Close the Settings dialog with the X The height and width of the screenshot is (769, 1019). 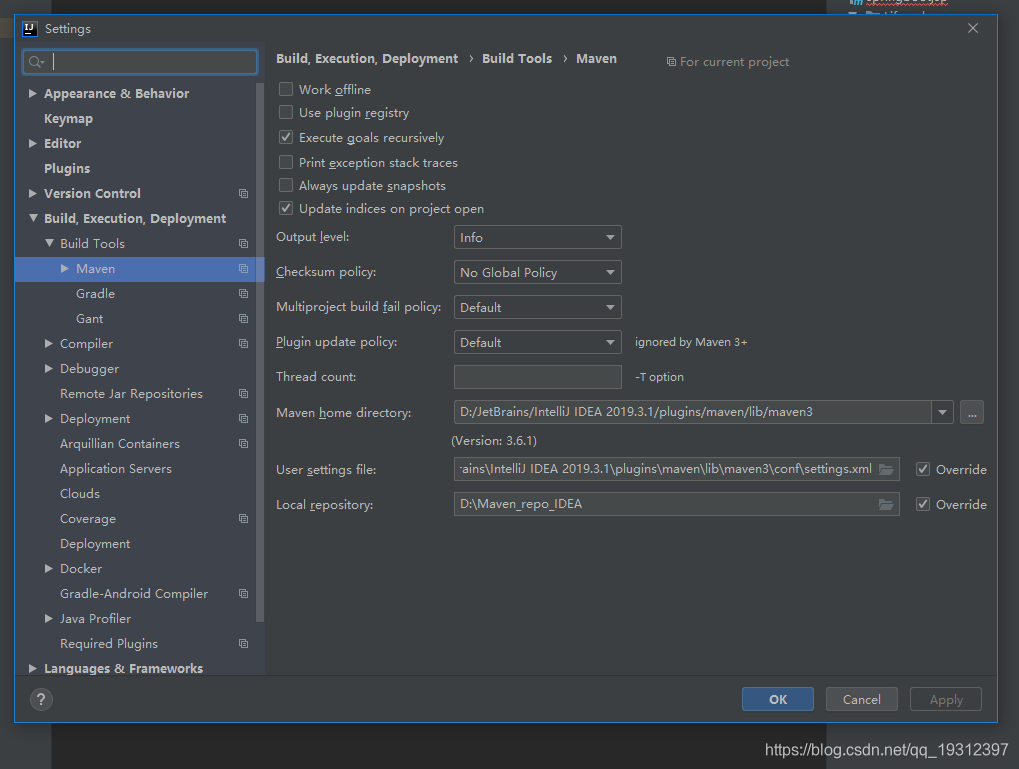point(973,28)
